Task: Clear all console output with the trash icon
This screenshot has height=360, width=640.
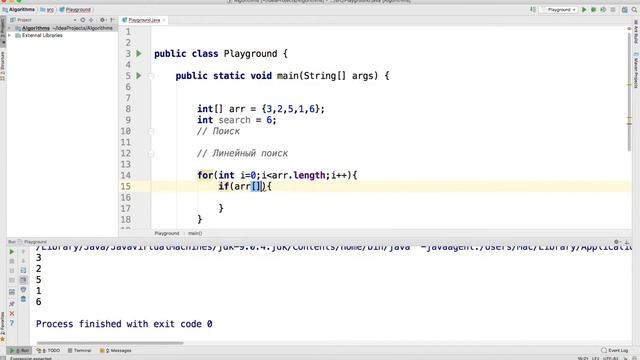Action: pos(23,299)
